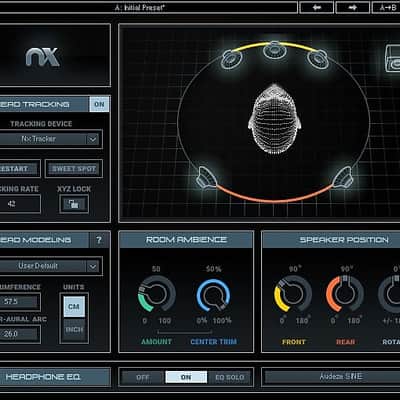This screenshot has height=400, width=400.
Task: Click the inter-aural arc field 26.0
Action: (20, 334)
